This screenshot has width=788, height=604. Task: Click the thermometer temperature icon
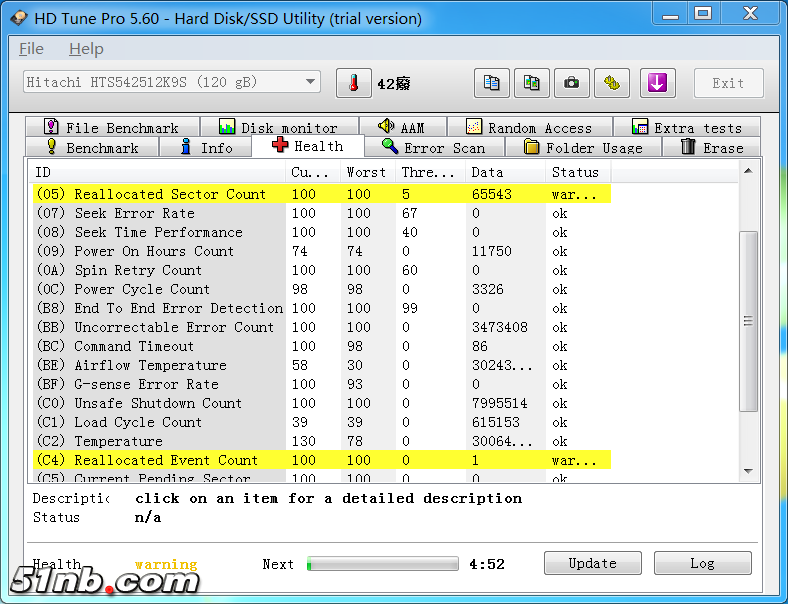(x=353, y=84)
